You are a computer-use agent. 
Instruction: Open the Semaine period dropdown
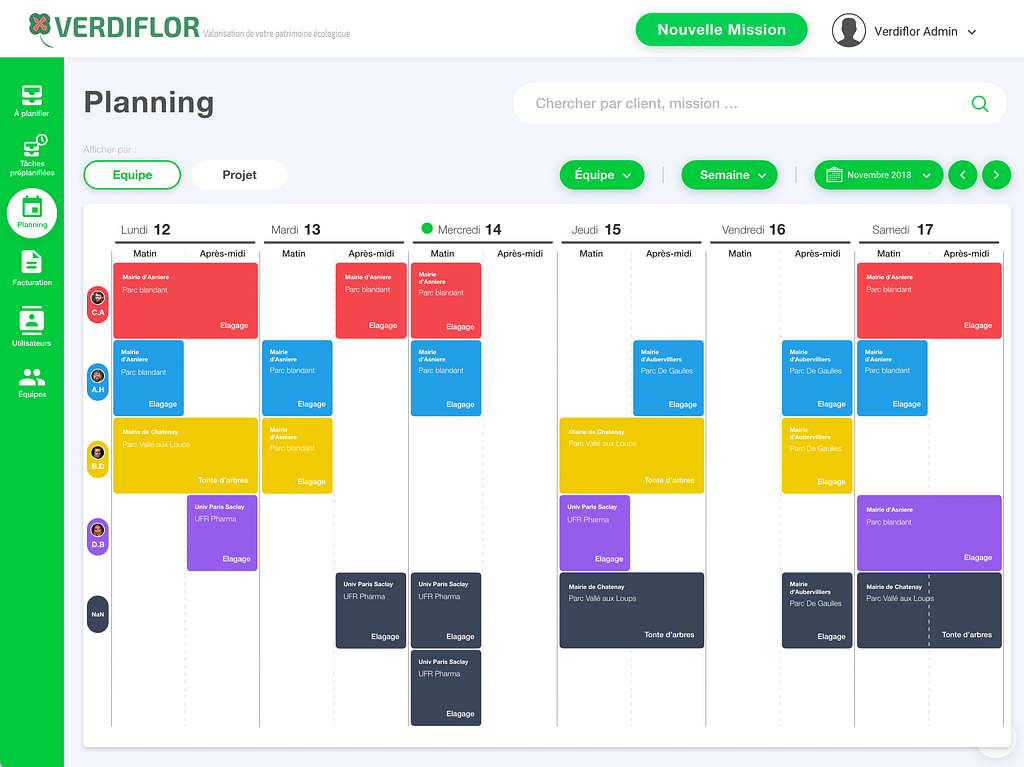click(729, 175)
